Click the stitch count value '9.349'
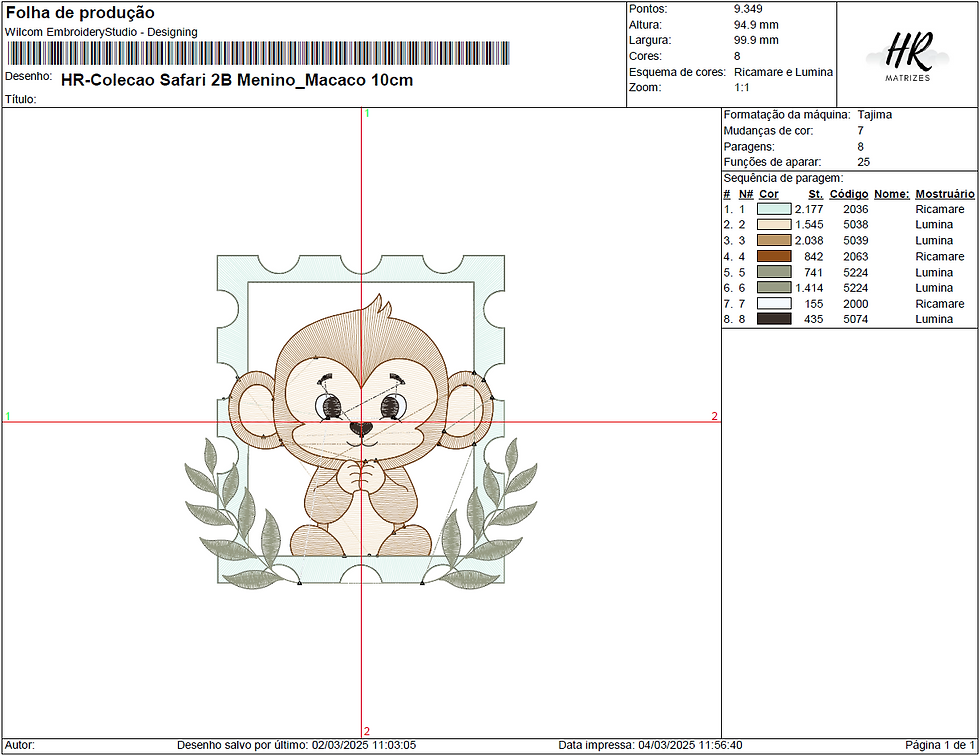 748,9
